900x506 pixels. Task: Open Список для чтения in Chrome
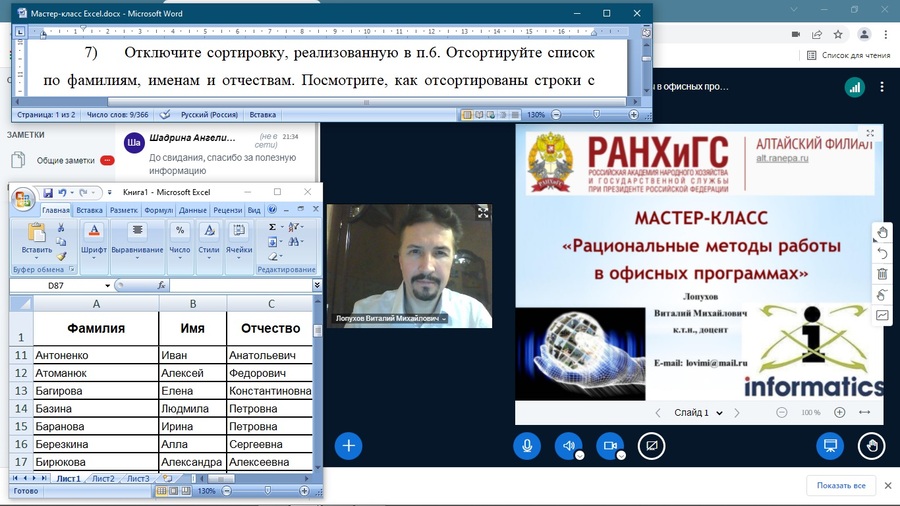tap(849, 55)
